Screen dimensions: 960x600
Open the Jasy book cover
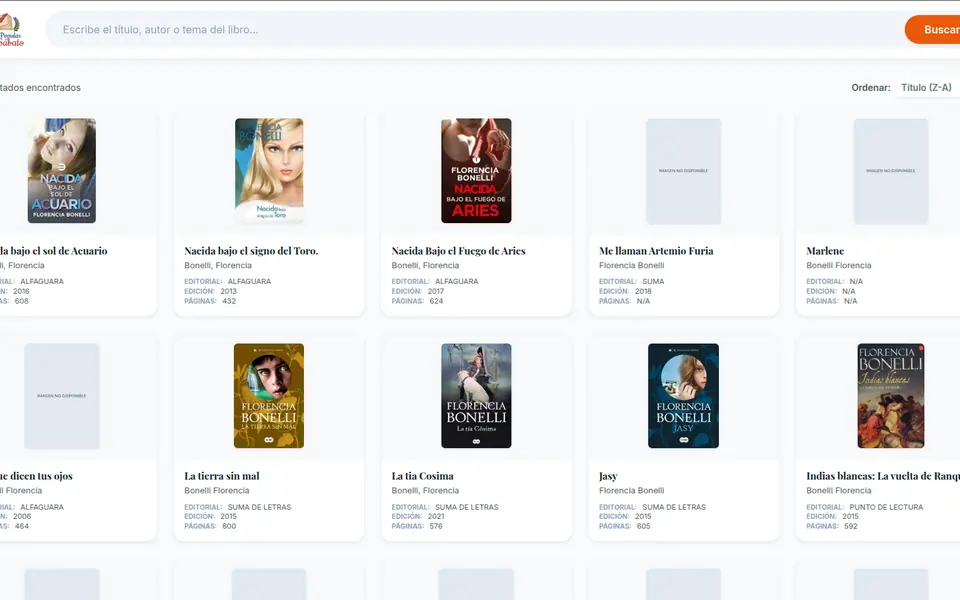683,396
